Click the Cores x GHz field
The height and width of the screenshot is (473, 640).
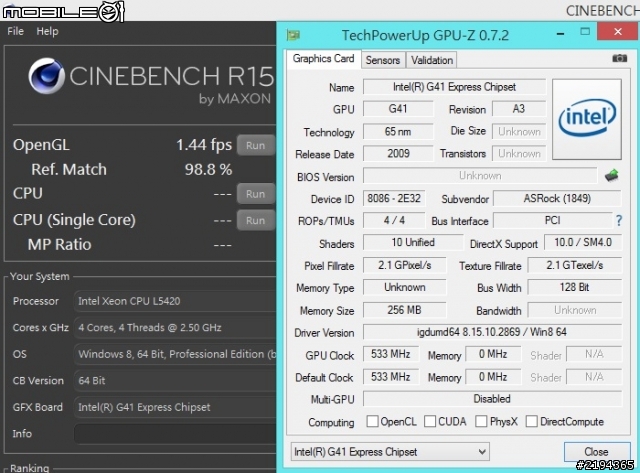tap(175, 328)
